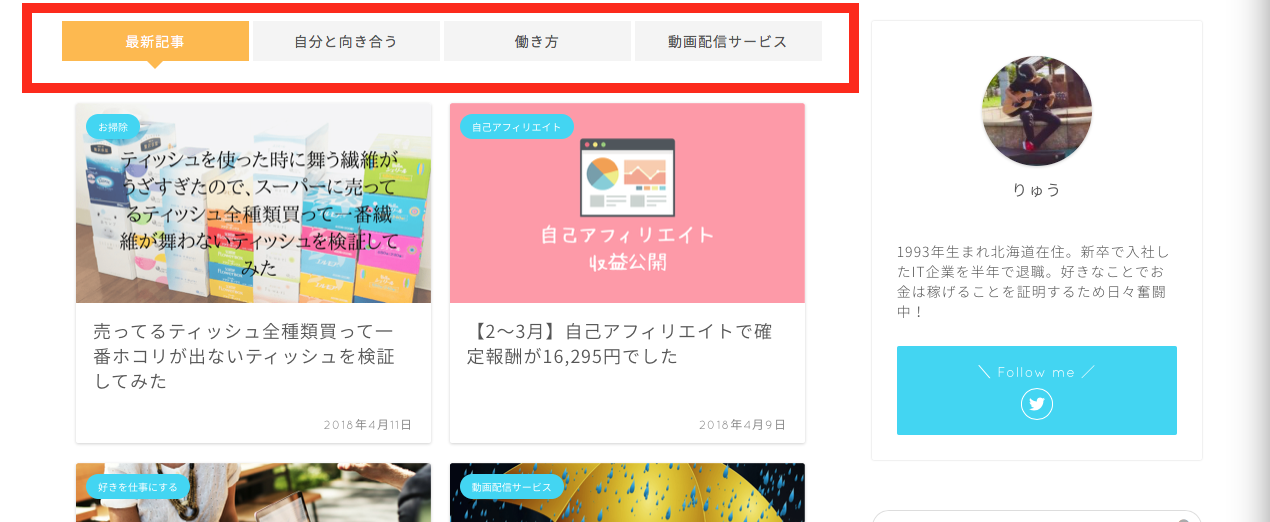Image resolution: width=1270 pixels, height=522 pixels.
Task: Click the 2018年4月11日 post date
Action: coord(368,425)
